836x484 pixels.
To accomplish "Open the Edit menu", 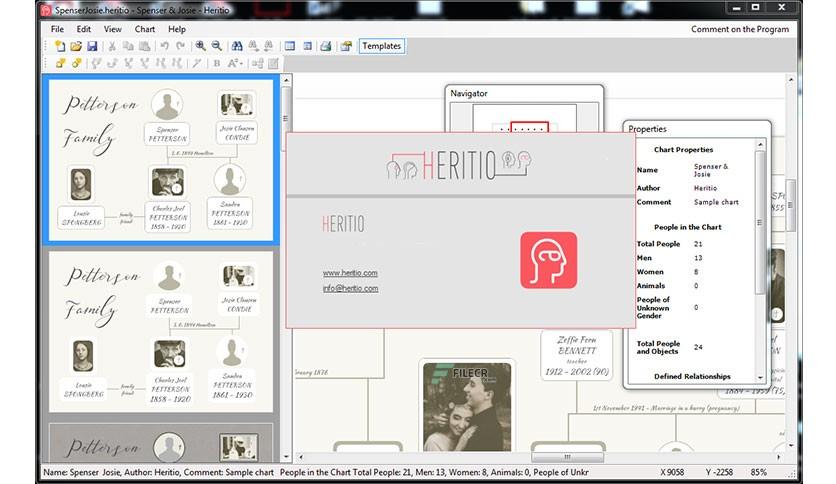I will tap(83, 29).
